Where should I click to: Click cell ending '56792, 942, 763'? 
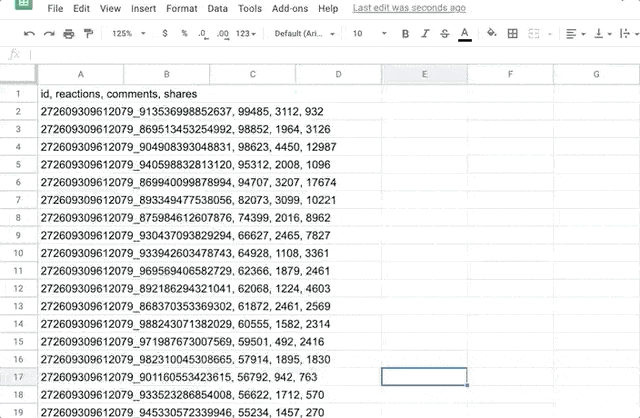80,377
